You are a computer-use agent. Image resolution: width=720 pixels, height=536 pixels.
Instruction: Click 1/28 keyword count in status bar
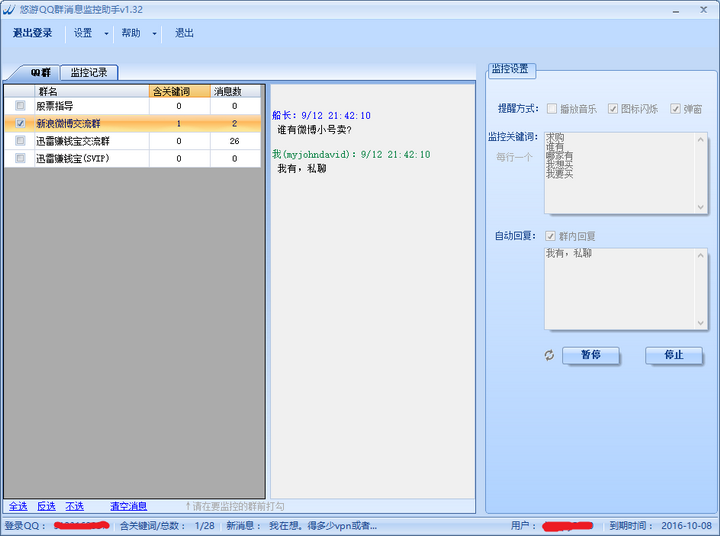204,525
